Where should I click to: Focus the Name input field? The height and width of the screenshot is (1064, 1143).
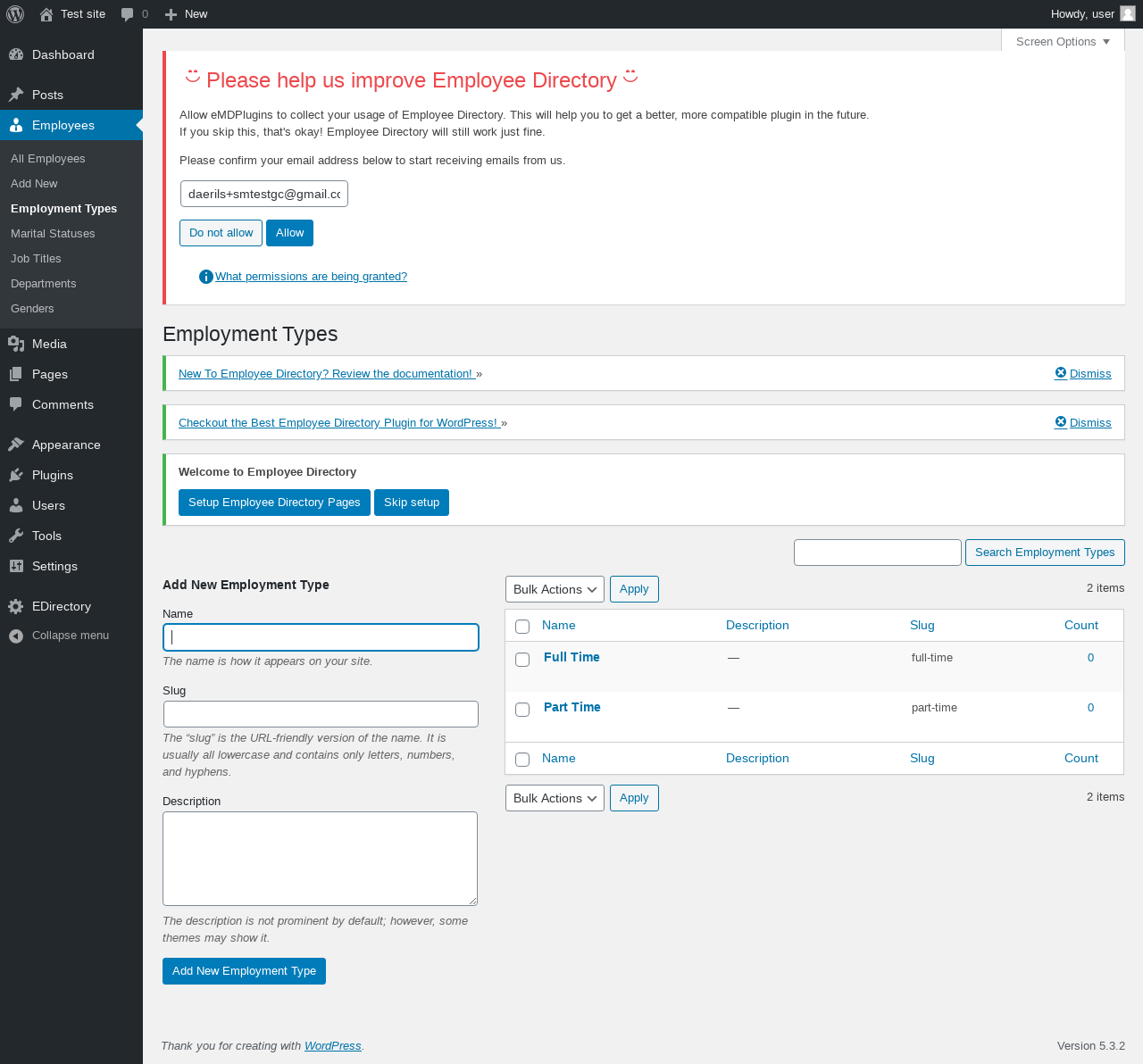pos(321,637)
